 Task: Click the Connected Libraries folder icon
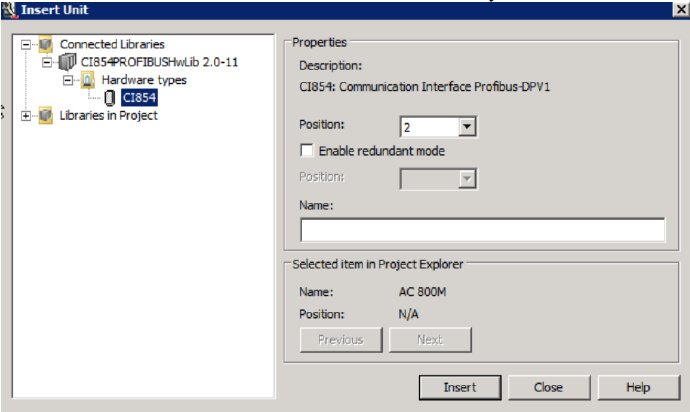[45, 44]
